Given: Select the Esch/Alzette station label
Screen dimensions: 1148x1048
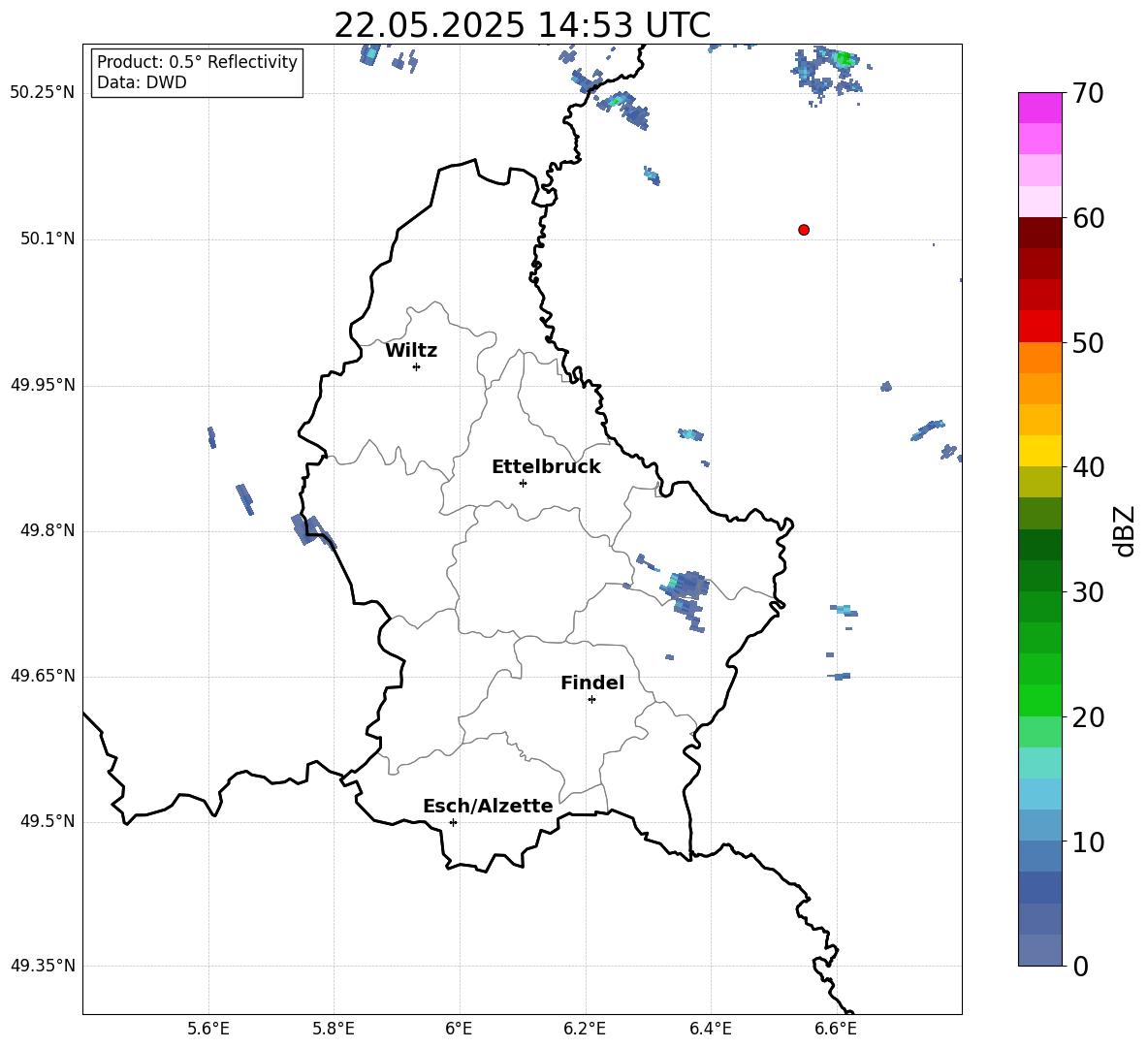Looking at the screenshot, I should pyautogui.click(x=489, y=806).
